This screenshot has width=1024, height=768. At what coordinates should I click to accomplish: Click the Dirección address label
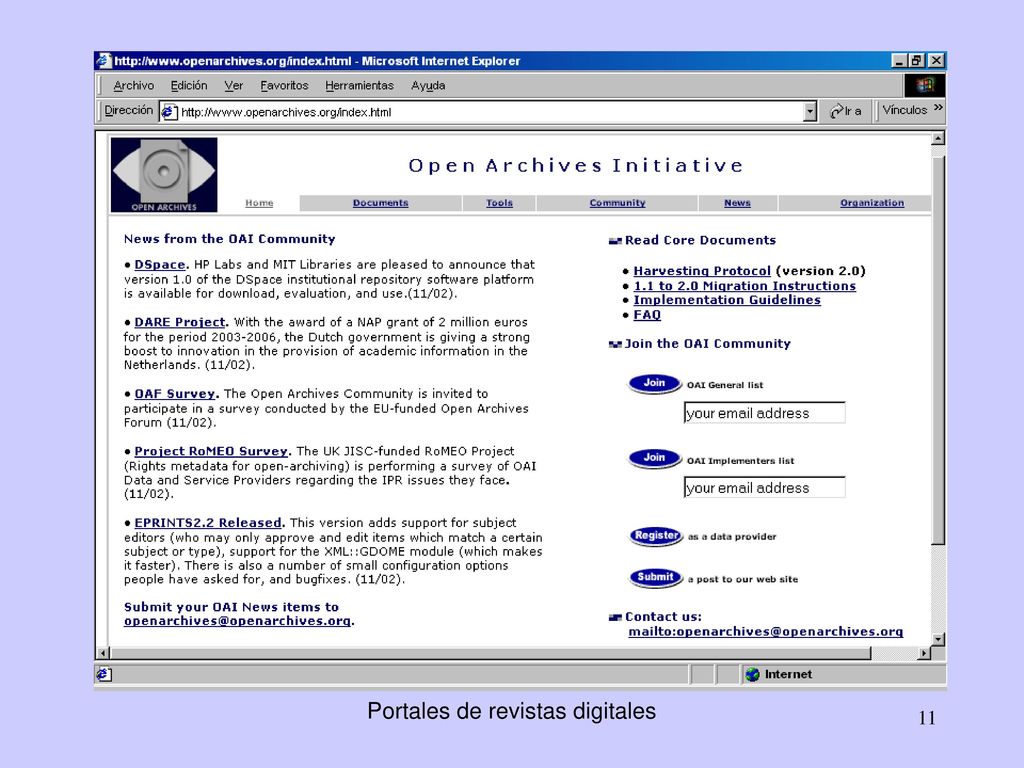tap(129, 110)
